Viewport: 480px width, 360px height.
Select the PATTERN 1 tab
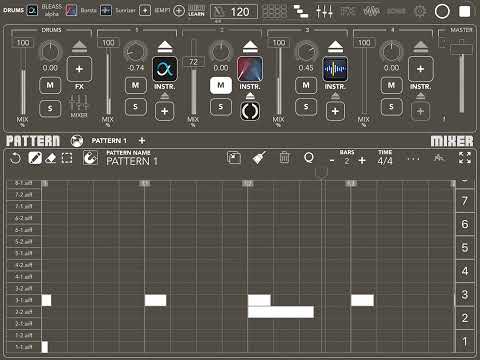coord(109,141)
